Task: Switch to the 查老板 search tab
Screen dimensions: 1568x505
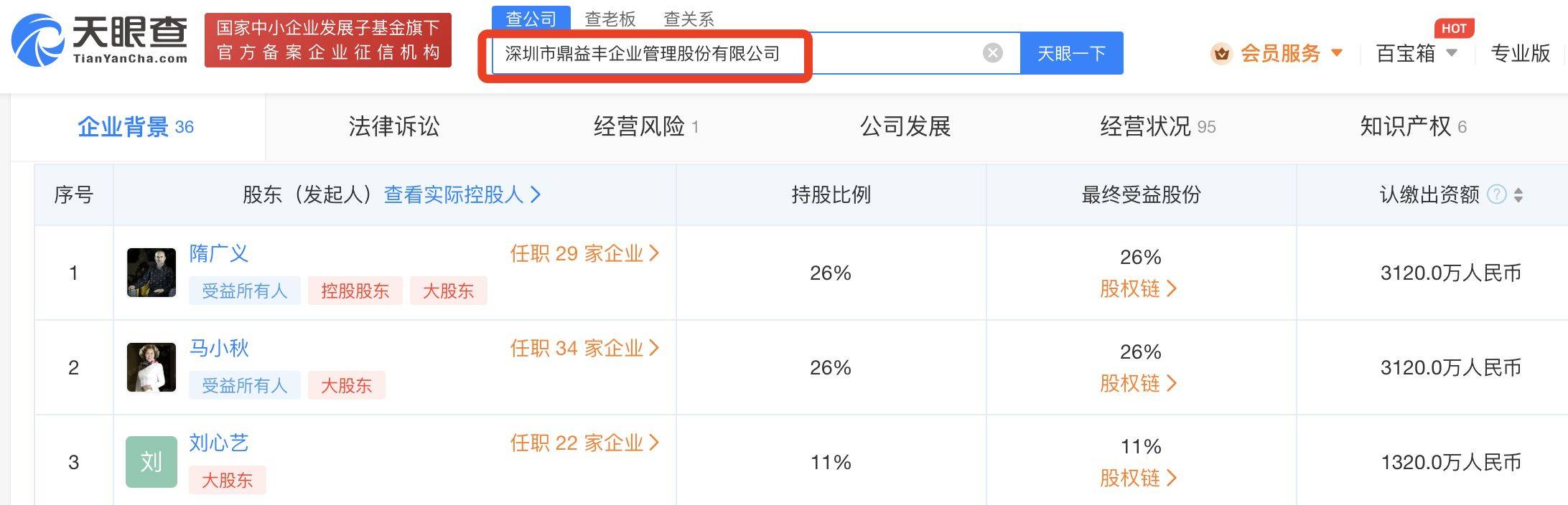Action: pos(610,19)
